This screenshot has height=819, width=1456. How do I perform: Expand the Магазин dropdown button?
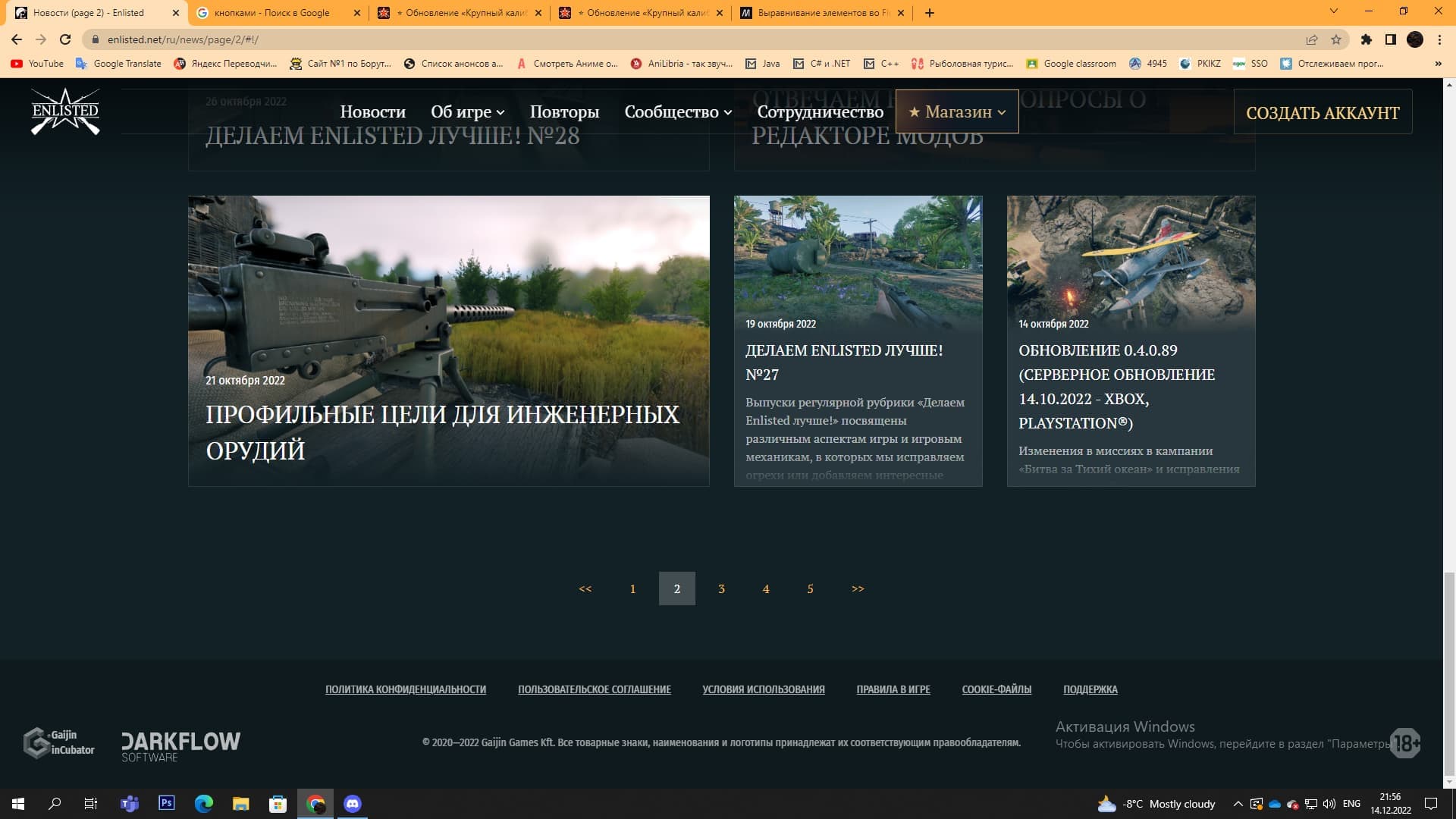coord(957,111)
